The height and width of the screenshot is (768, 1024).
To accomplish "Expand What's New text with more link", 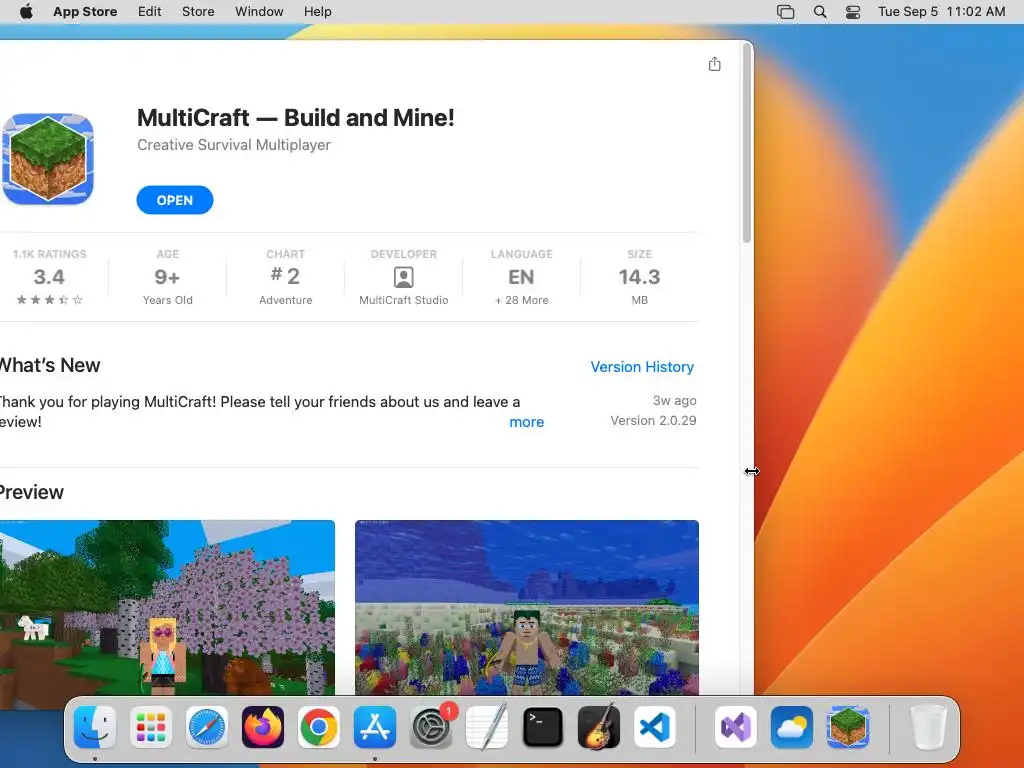I will [x=526, y=422].
